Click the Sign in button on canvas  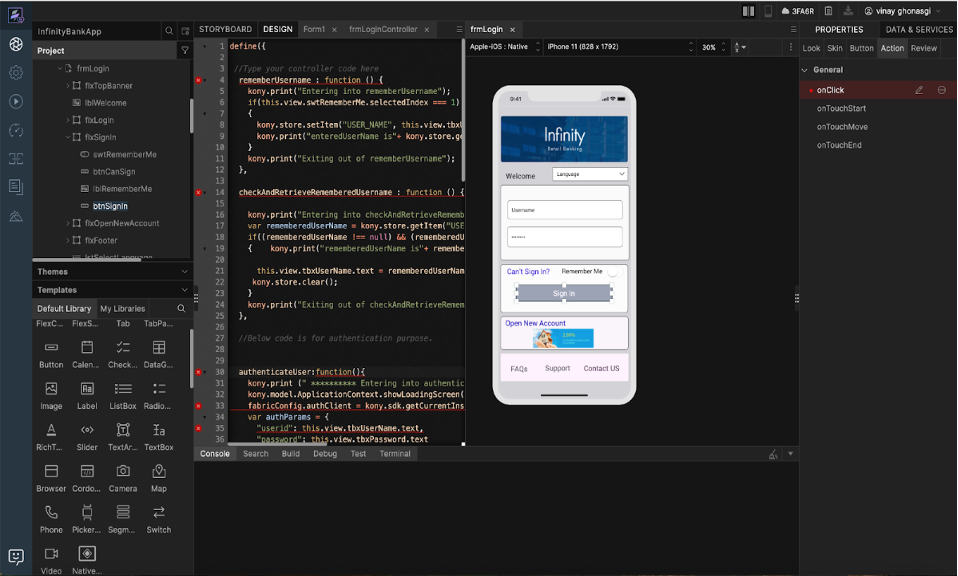tap(564, 293)
